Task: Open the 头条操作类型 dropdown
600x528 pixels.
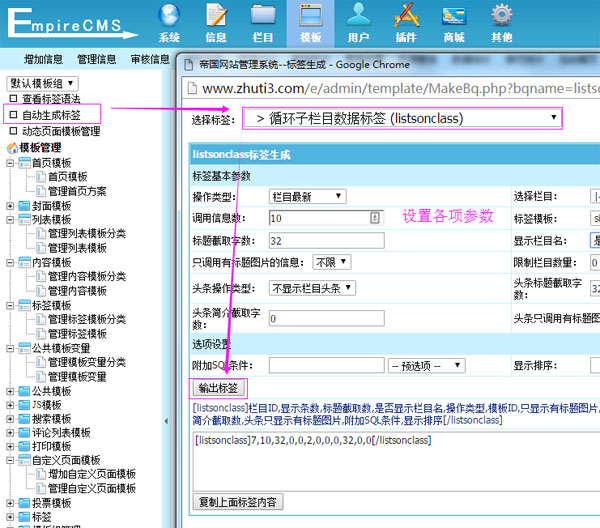Action: pos(312,288)
